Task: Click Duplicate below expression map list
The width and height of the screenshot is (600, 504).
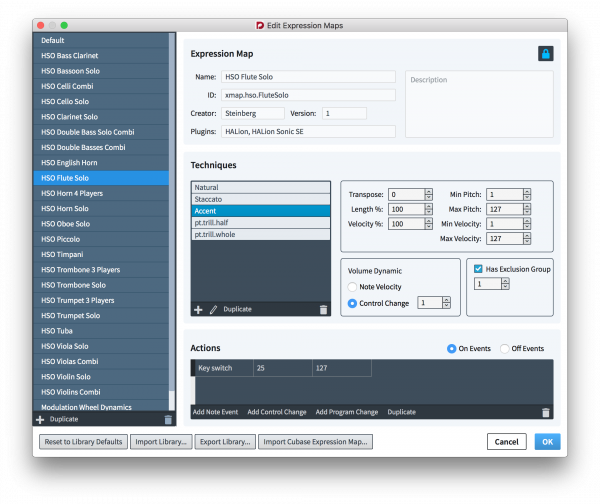Action: click(x=64, y=419)
